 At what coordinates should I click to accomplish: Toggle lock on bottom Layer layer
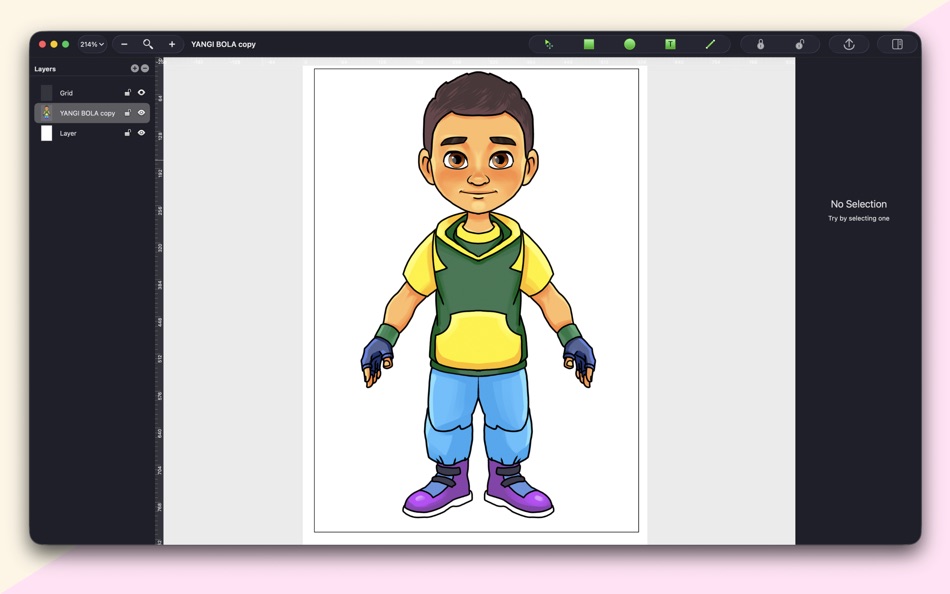pyautogui.click(x=128, y=133)
